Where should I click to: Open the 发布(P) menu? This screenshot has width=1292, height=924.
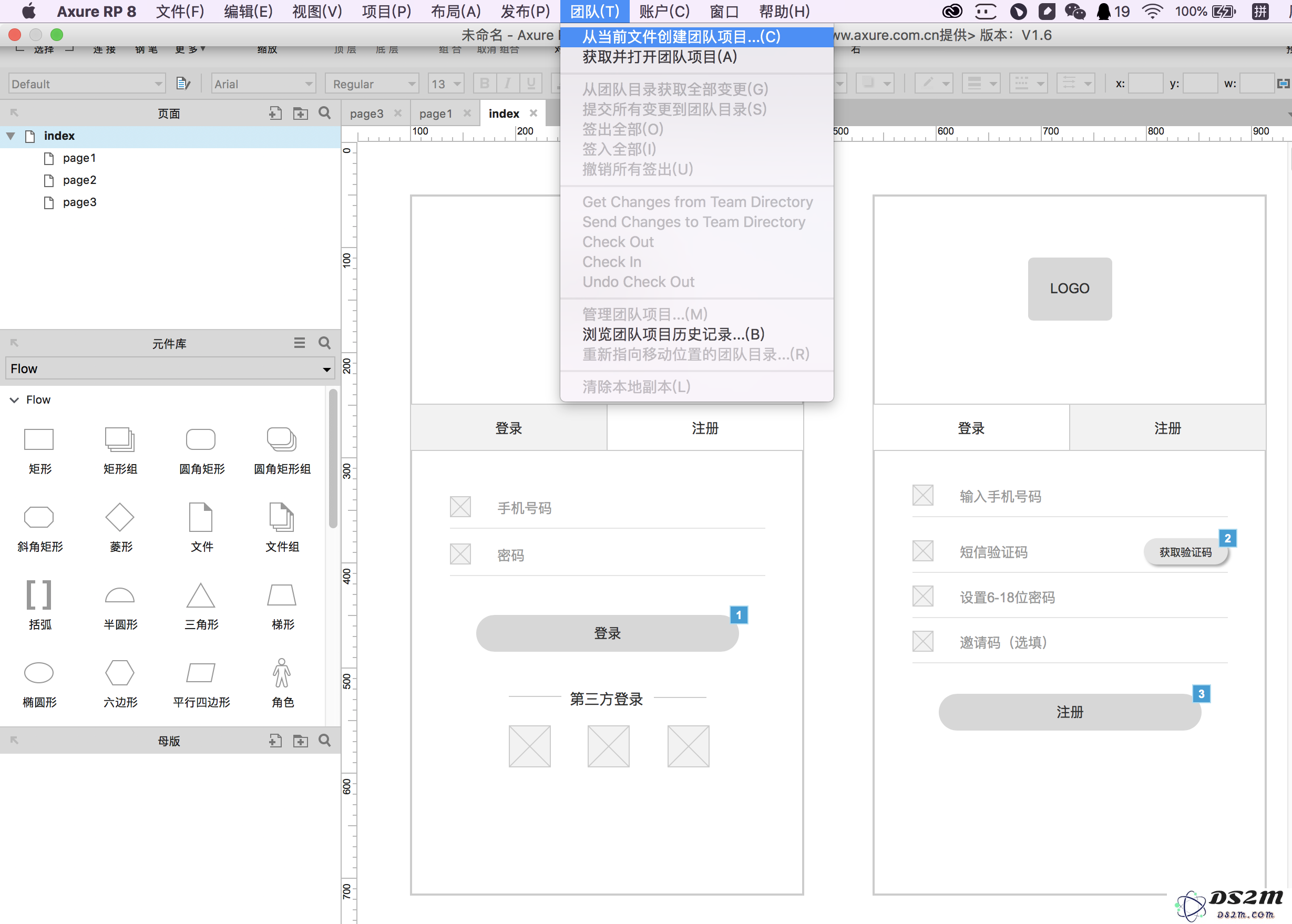525,12
